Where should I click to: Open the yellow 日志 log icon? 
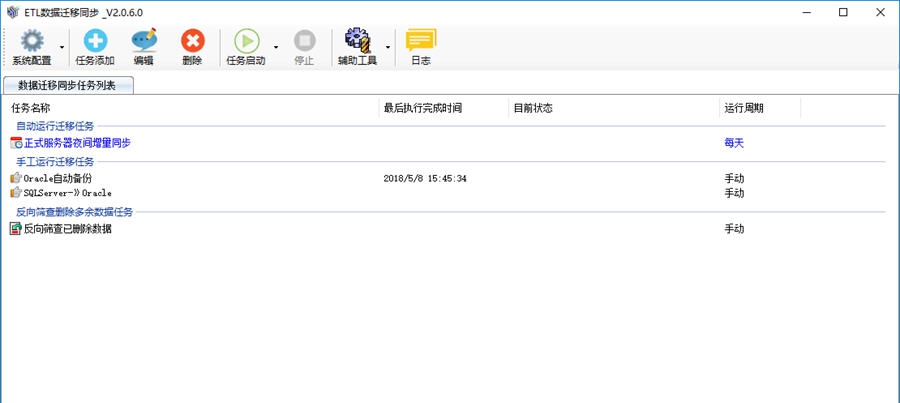(x=421, y=41)
